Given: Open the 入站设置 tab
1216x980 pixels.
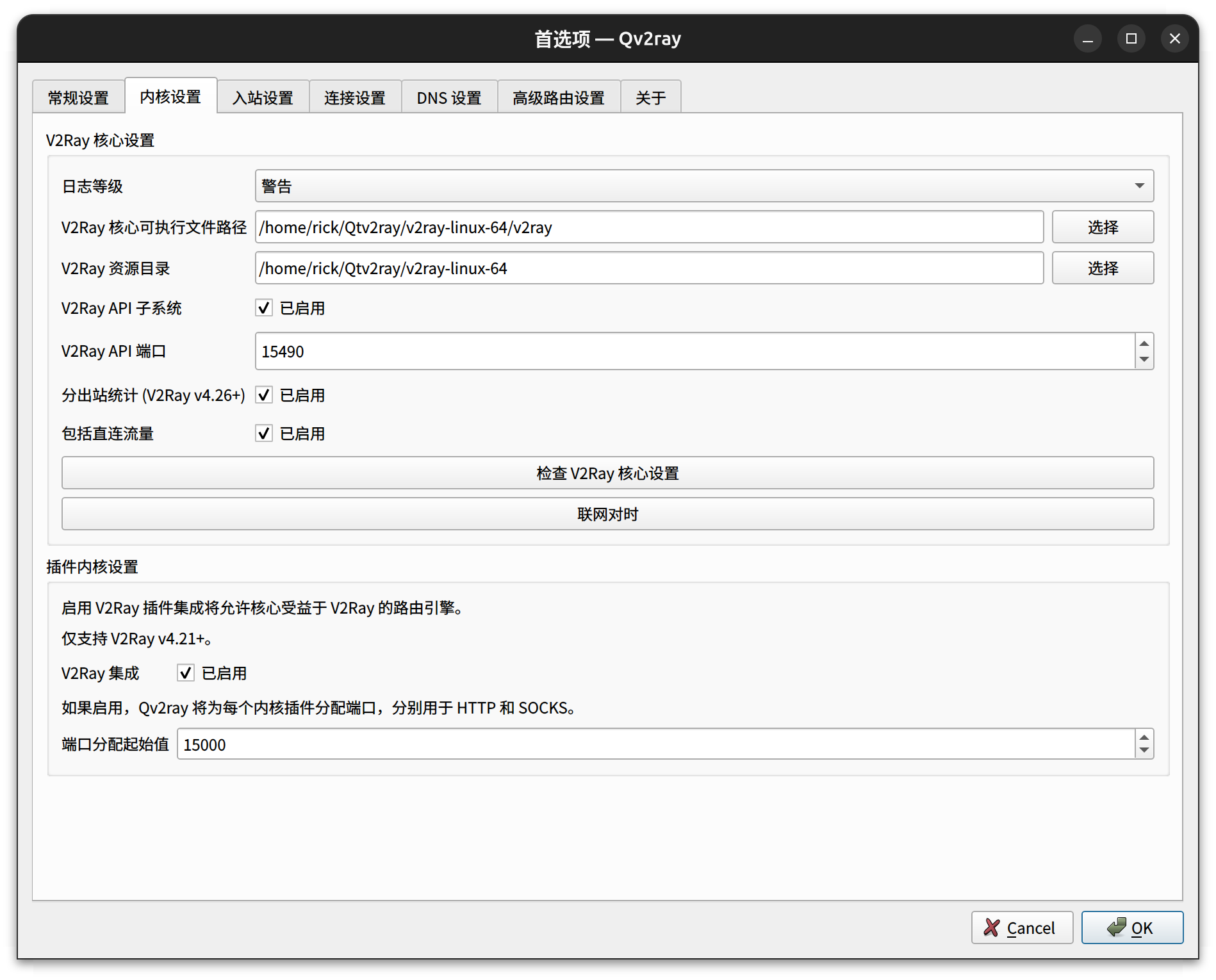Looking at the screenshot, I should [x=263, y=97].
